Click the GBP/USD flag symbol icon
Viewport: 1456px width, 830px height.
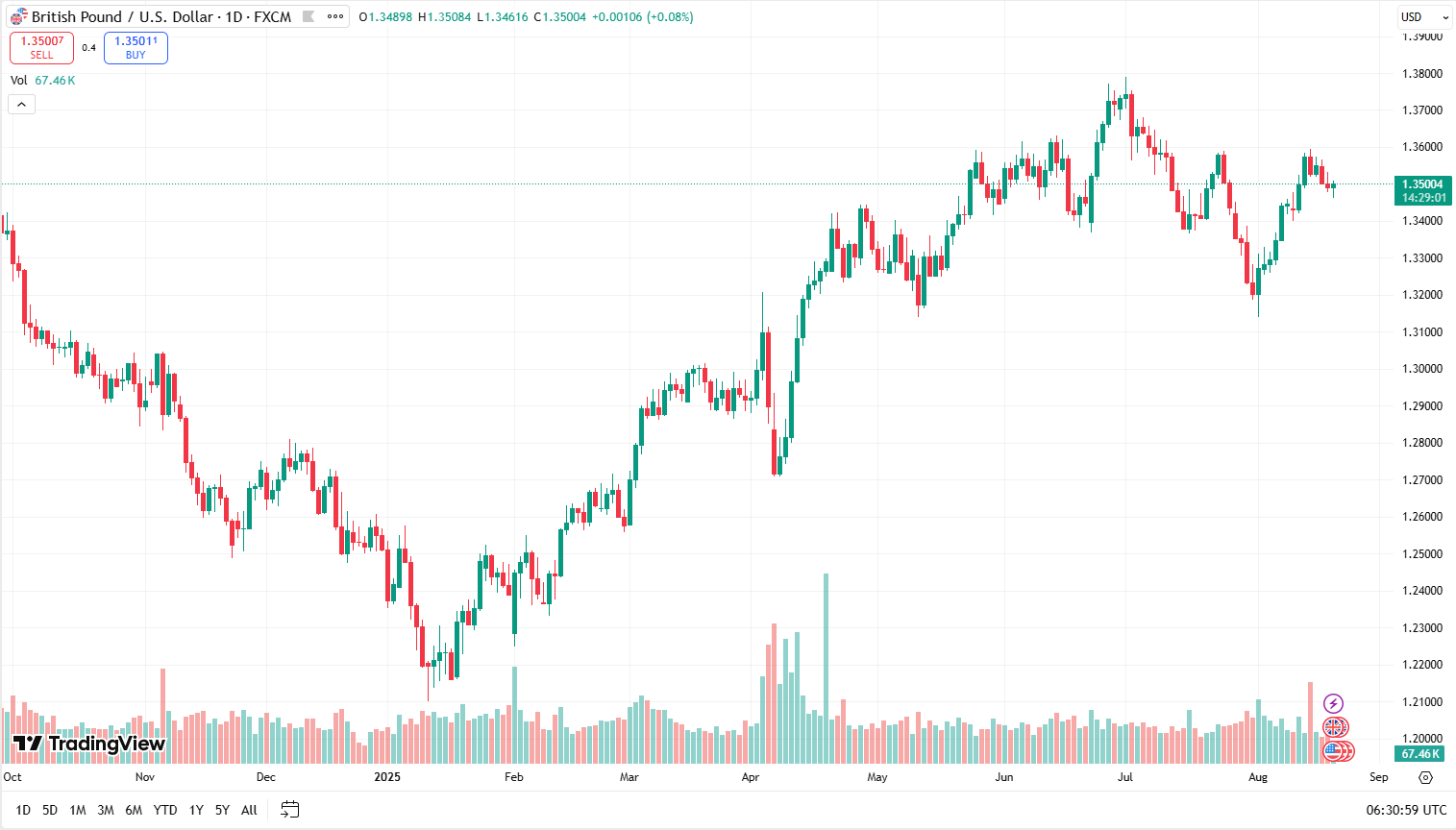(19, 17)
